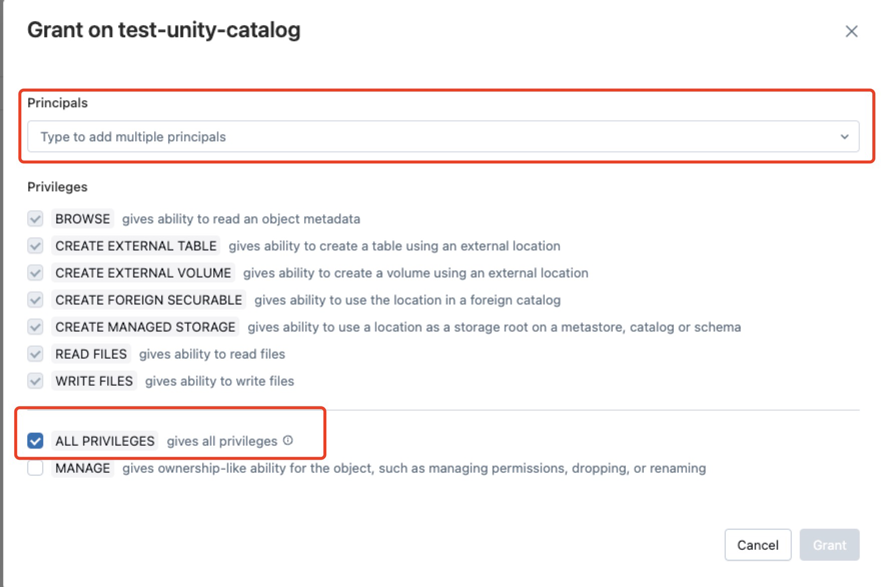Enable the CREATE MANAGED STORAGE privilege
882x587 pixels.
[x=36, y=326]
